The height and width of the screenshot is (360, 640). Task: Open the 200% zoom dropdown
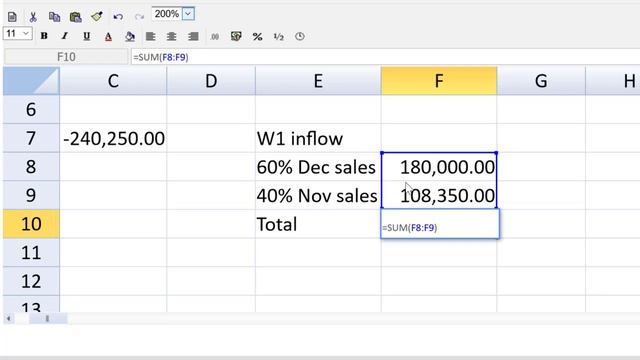click(x=188, y=14)
